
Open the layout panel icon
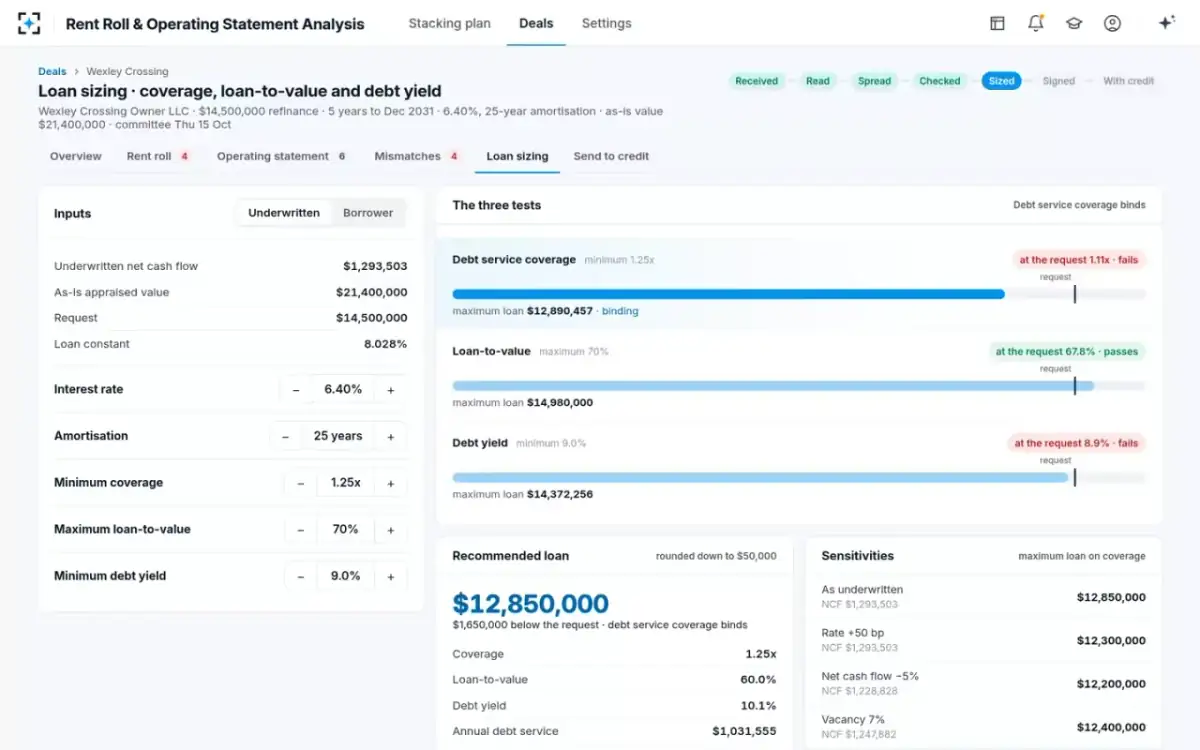(x=997, y=23)
